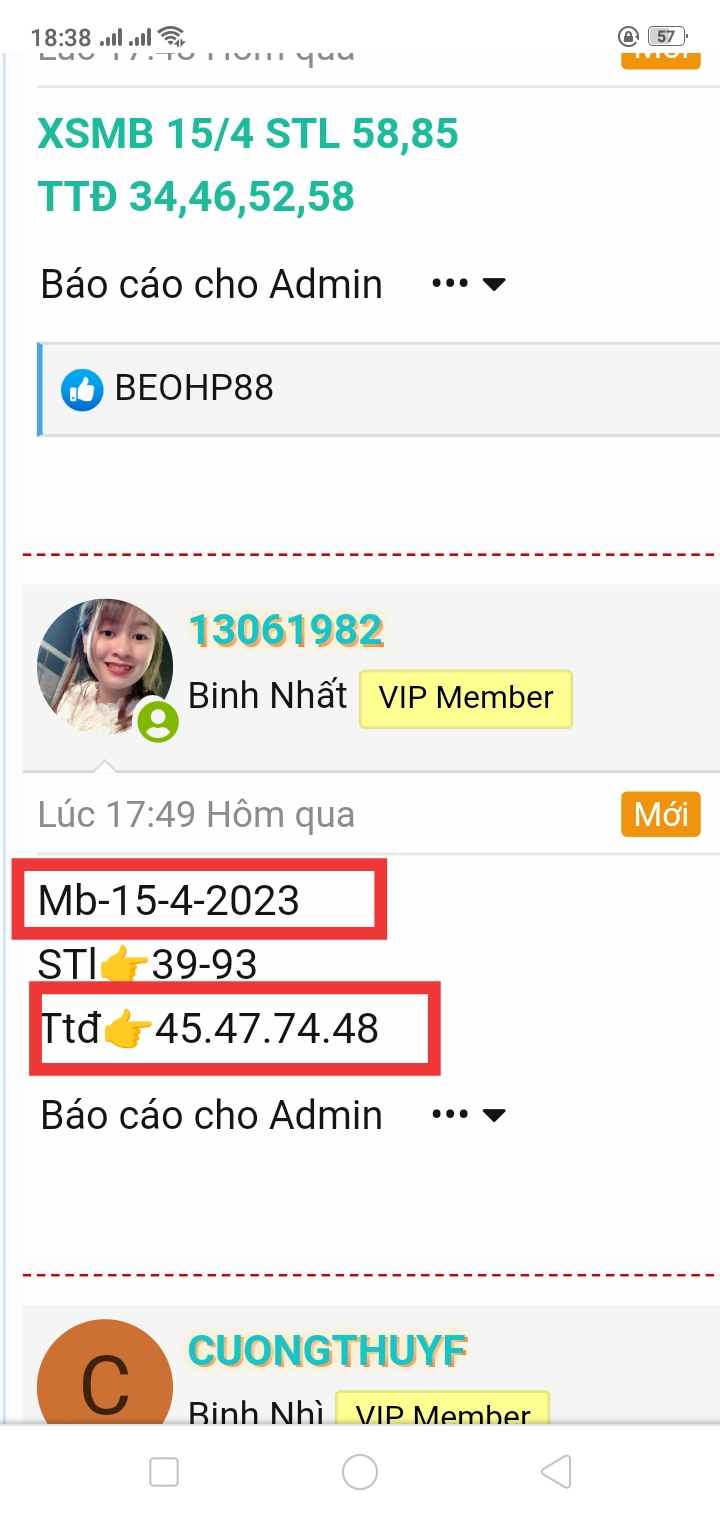720x1520 pixels.
Task: Open the CUONGTHUYF username link
Action: click(x=328, y=1351)
